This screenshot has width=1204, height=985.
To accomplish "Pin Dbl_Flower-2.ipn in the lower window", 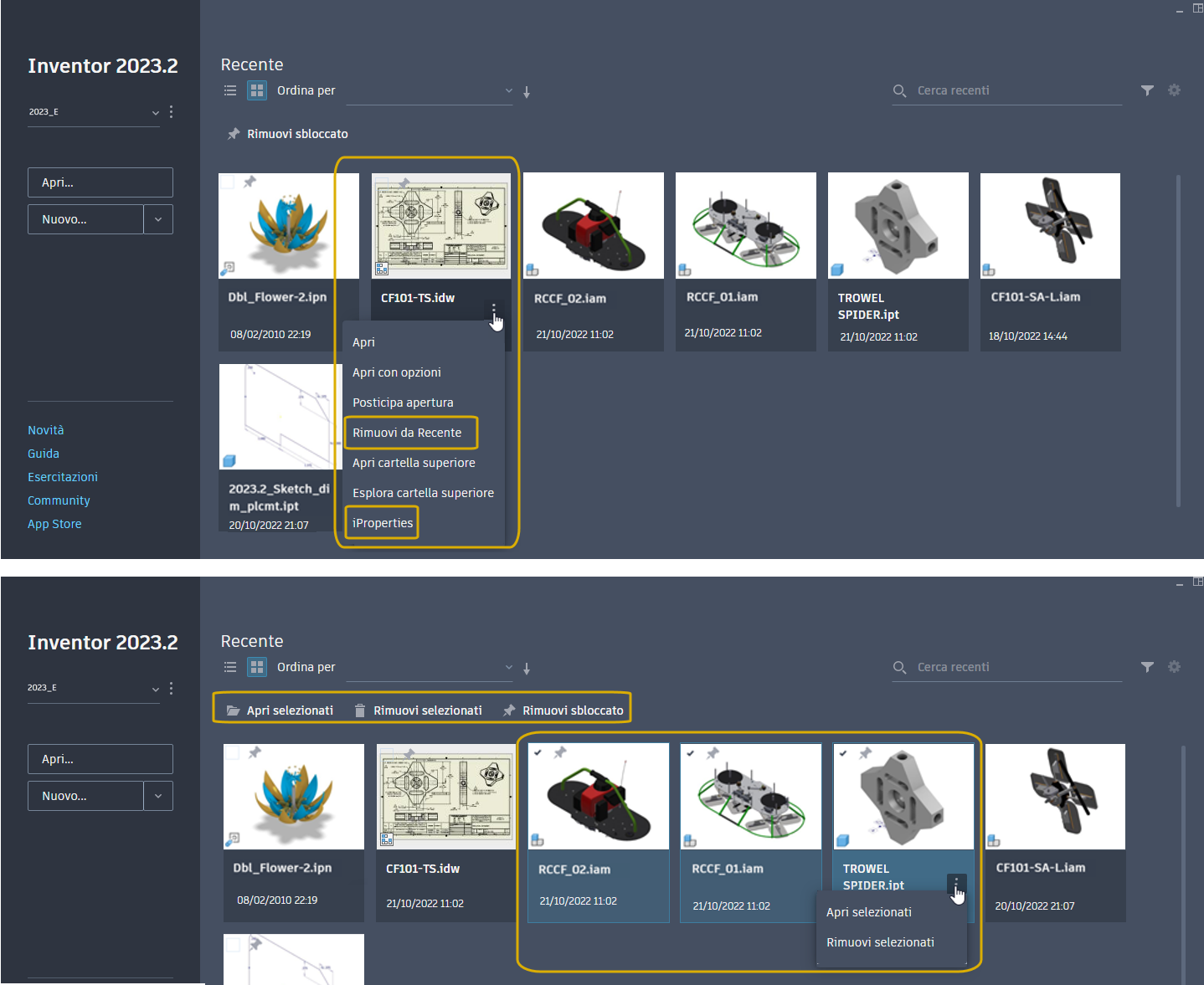I will [255, 752].
